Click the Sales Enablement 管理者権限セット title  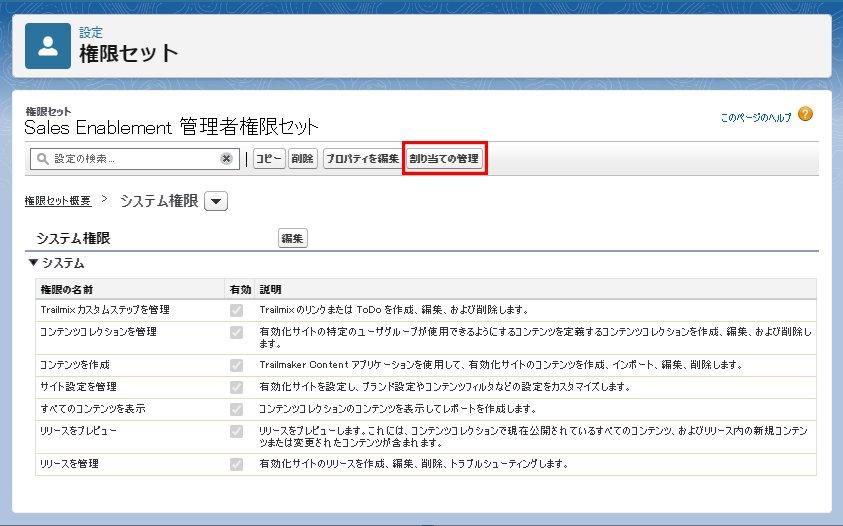pos(172,127)
